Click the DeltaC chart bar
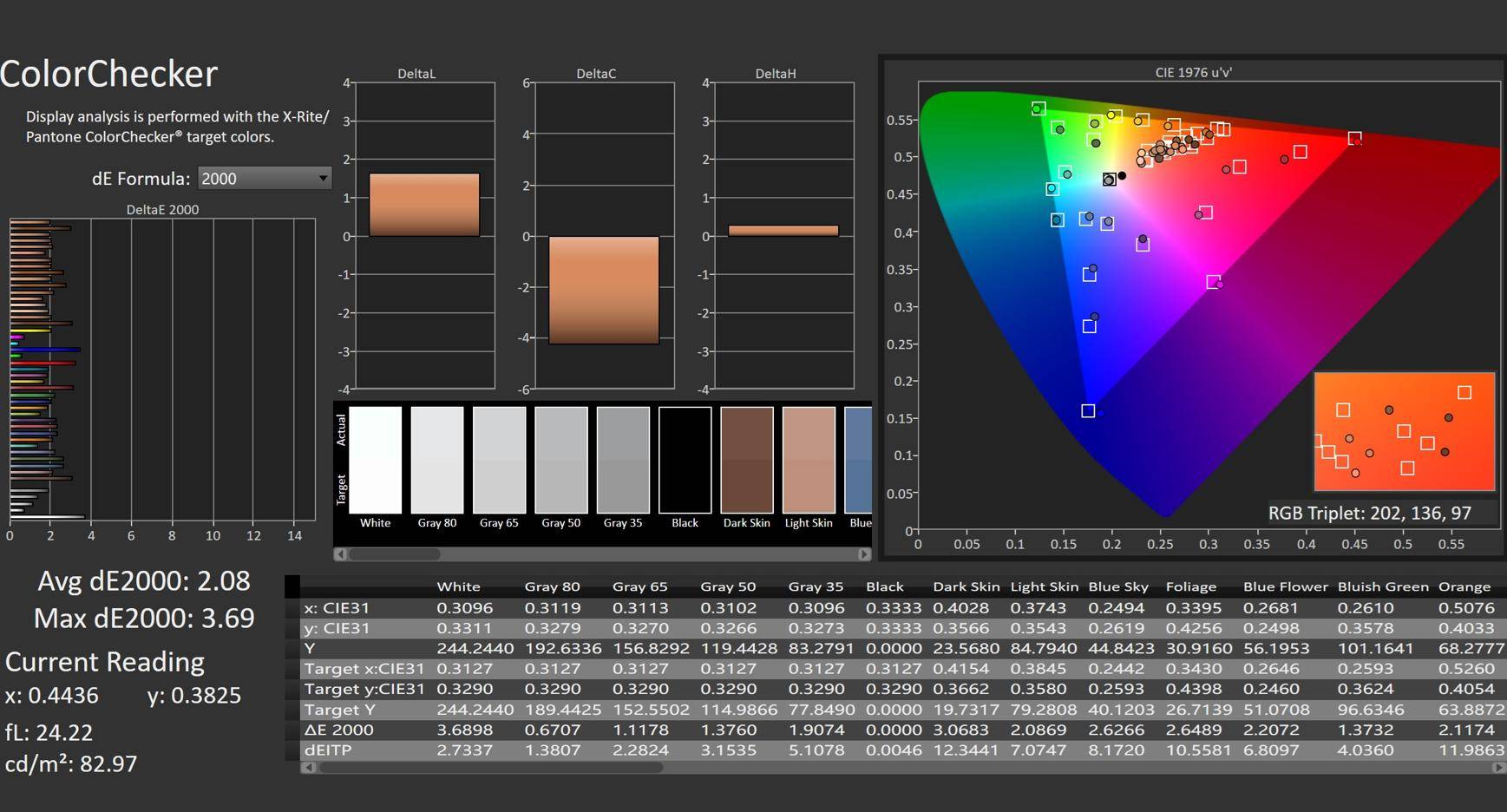This screenshot has height=812, width=1507. pyautogui.click(x=604, y=290)
